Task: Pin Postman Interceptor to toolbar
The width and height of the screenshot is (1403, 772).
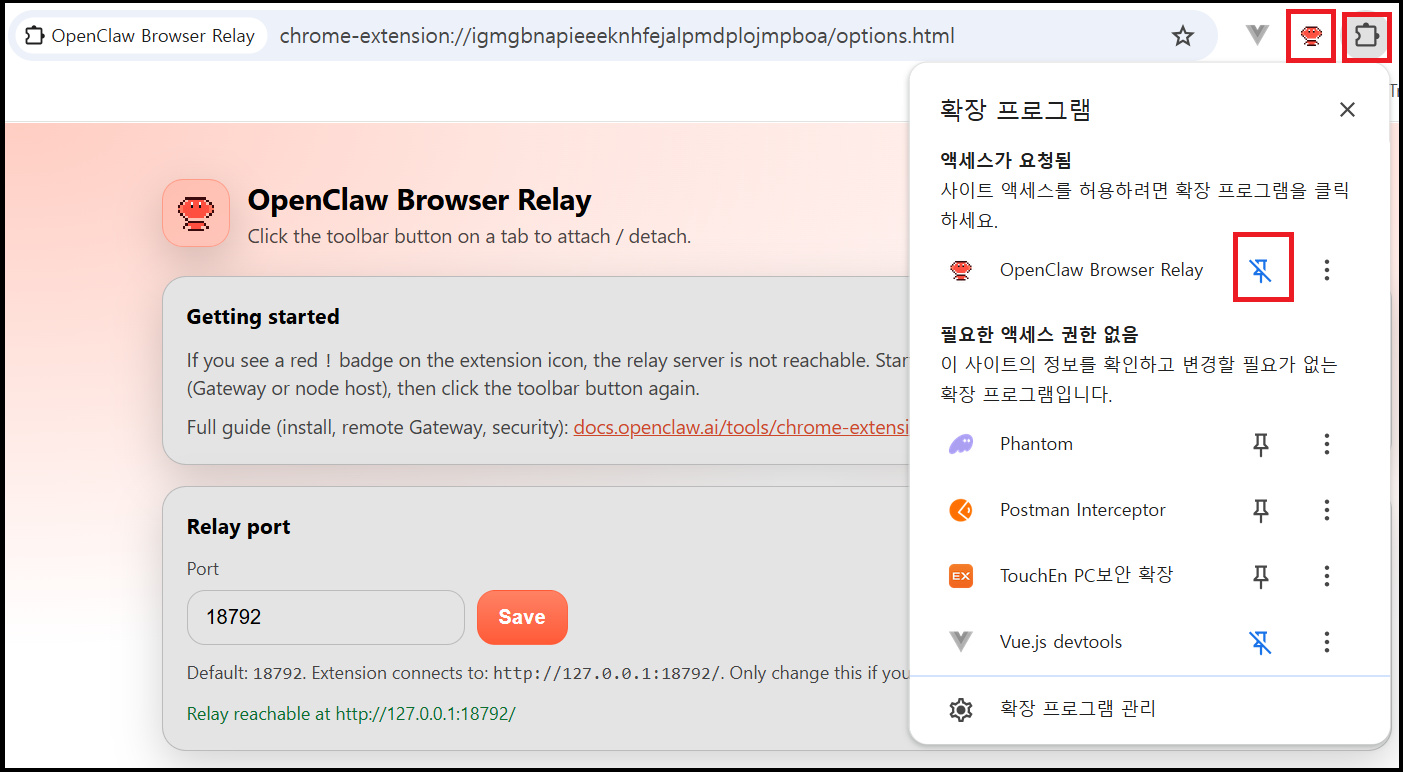Action: (1261, 510)
